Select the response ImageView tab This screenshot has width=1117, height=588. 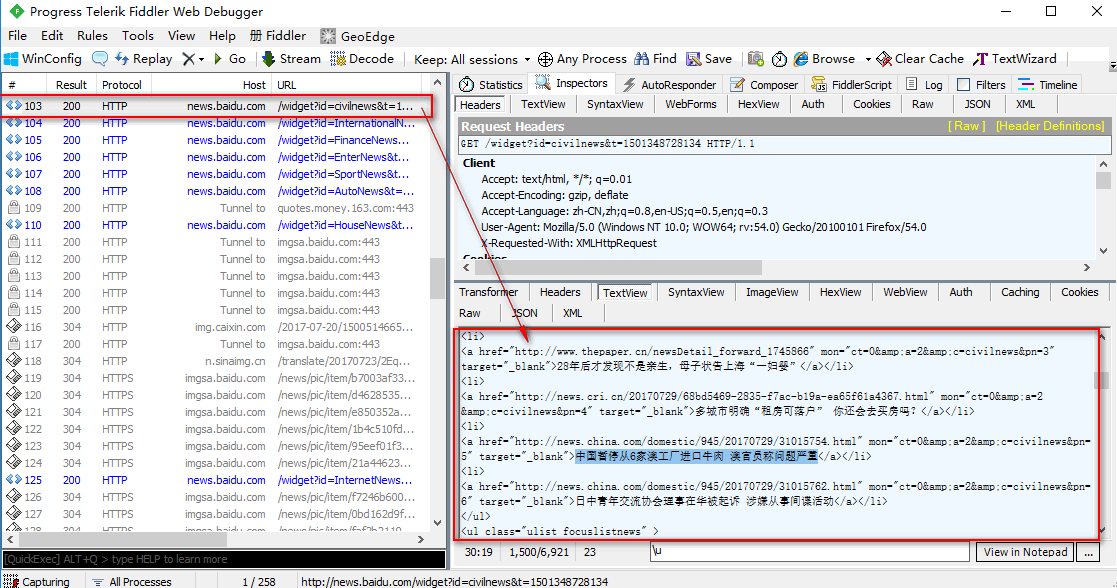(x=771, y=292)
